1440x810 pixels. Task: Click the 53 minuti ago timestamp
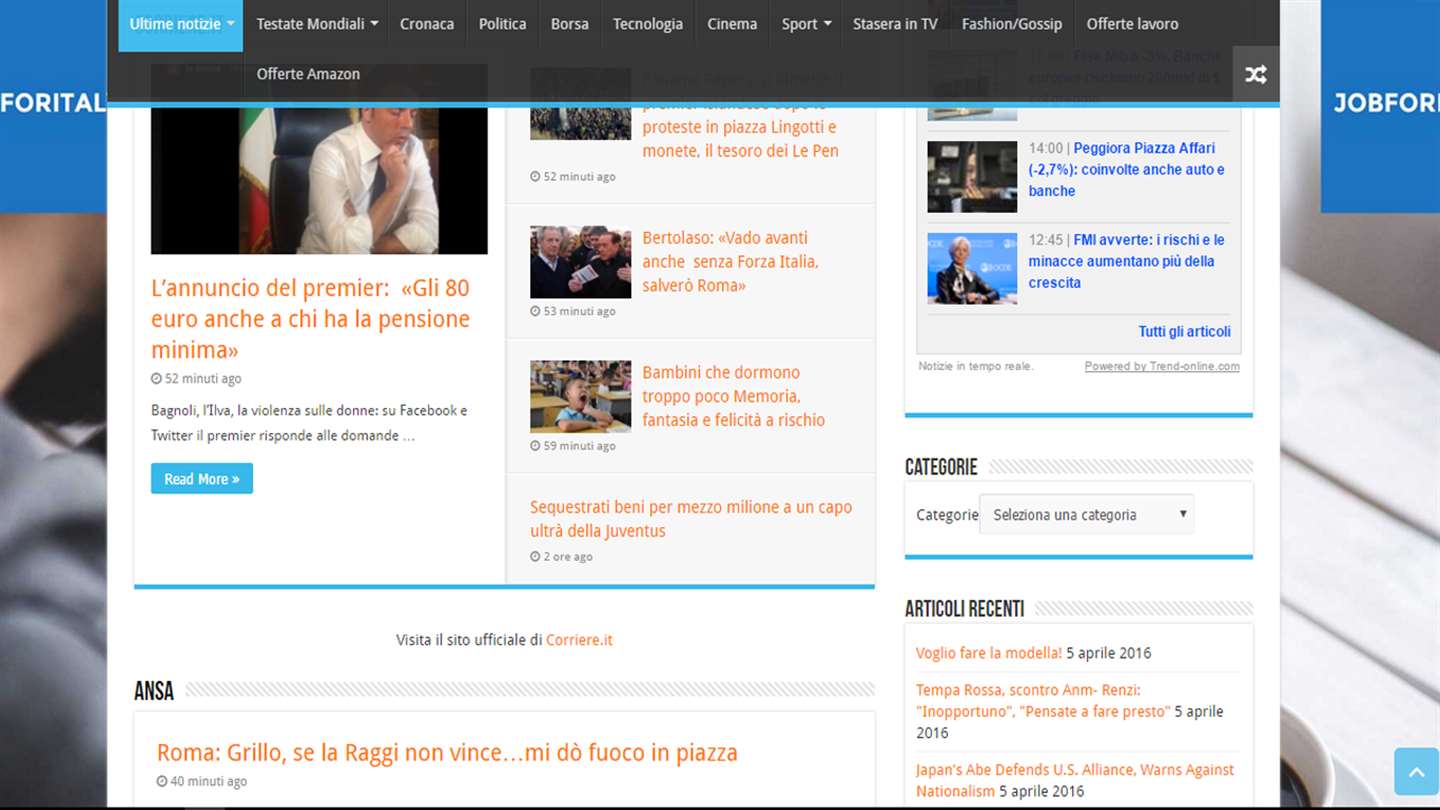click(x=573, y=311)
